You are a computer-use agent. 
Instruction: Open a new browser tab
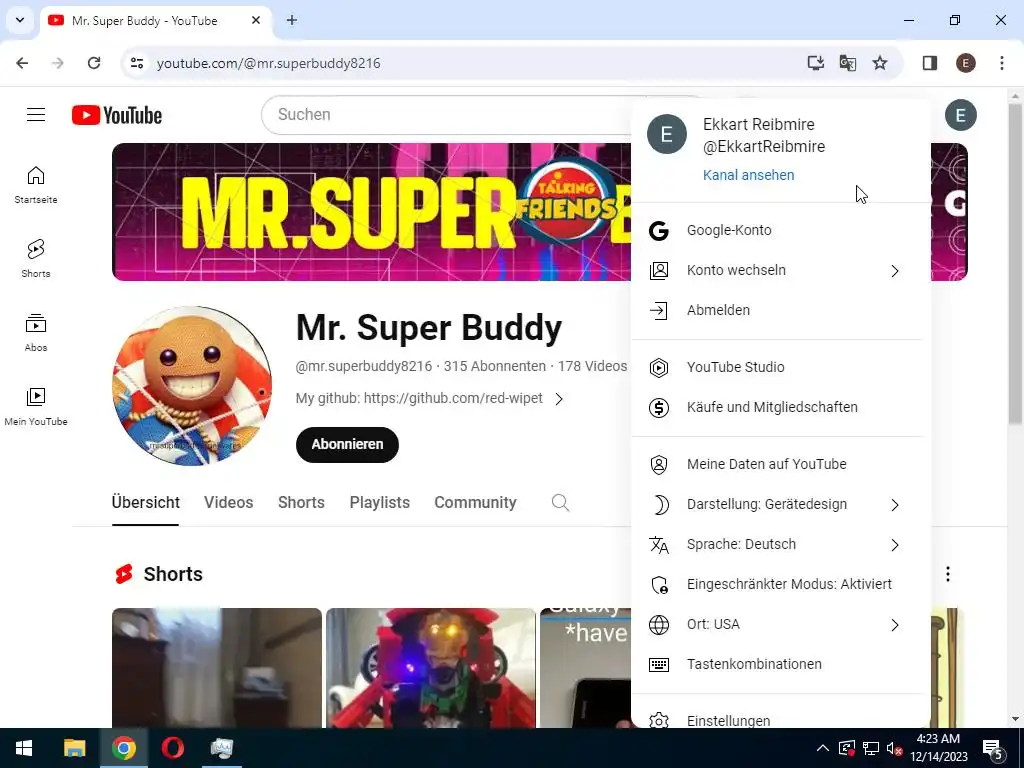tap(292, 20)
